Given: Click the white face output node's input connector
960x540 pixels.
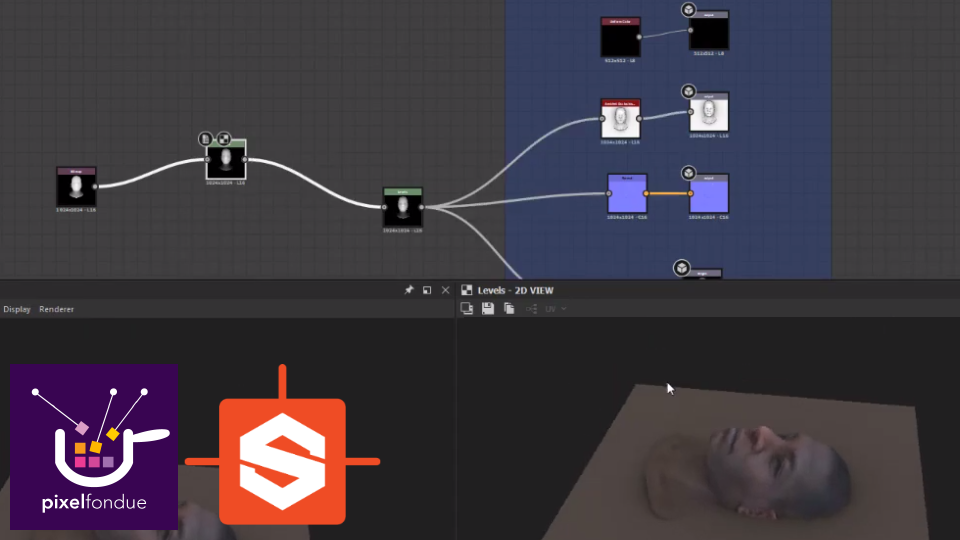Looking at the screenshot, I should (691, 112).
